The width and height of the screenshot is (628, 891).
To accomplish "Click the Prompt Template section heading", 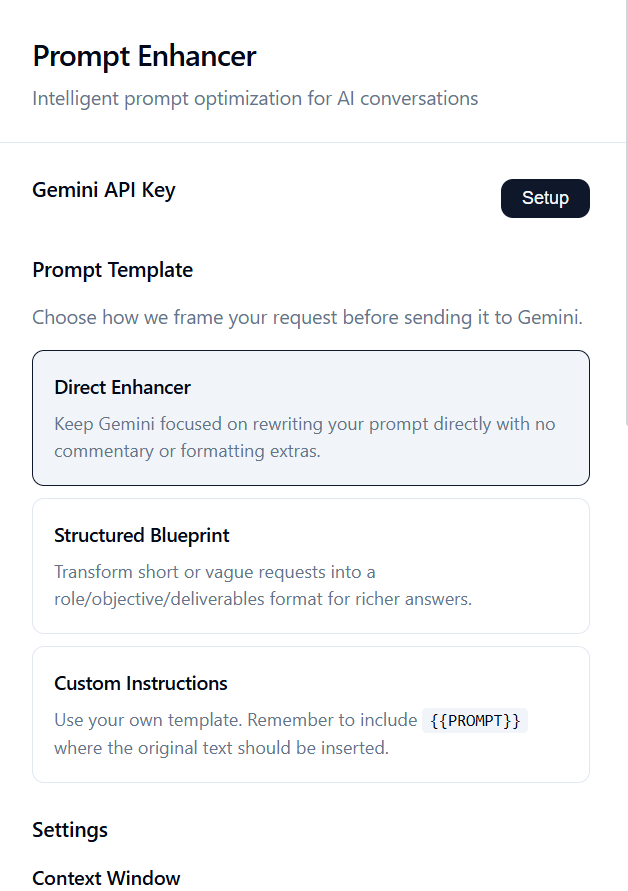I will click(112, 270).
